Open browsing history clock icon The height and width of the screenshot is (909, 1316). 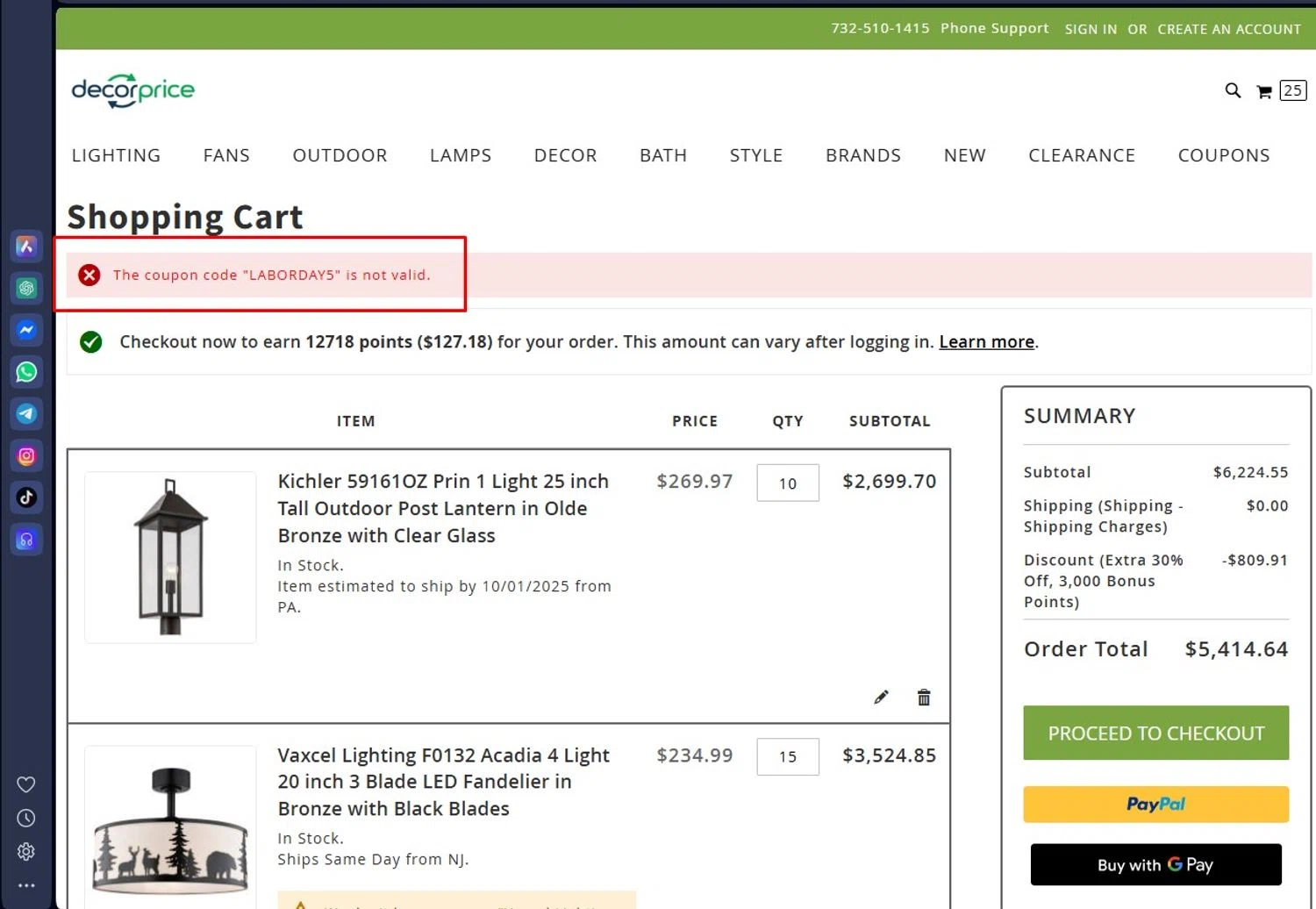click(26, 818)
